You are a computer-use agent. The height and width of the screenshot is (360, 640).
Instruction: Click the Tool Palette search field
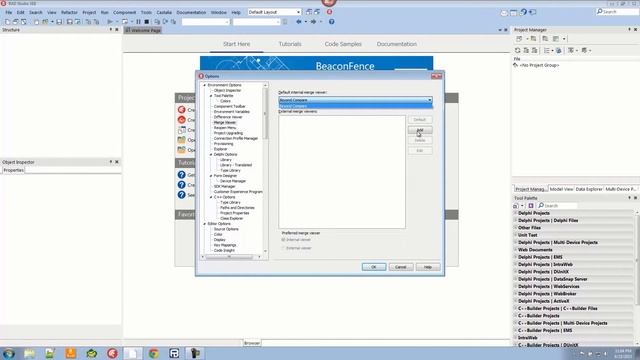click(558, 206)
